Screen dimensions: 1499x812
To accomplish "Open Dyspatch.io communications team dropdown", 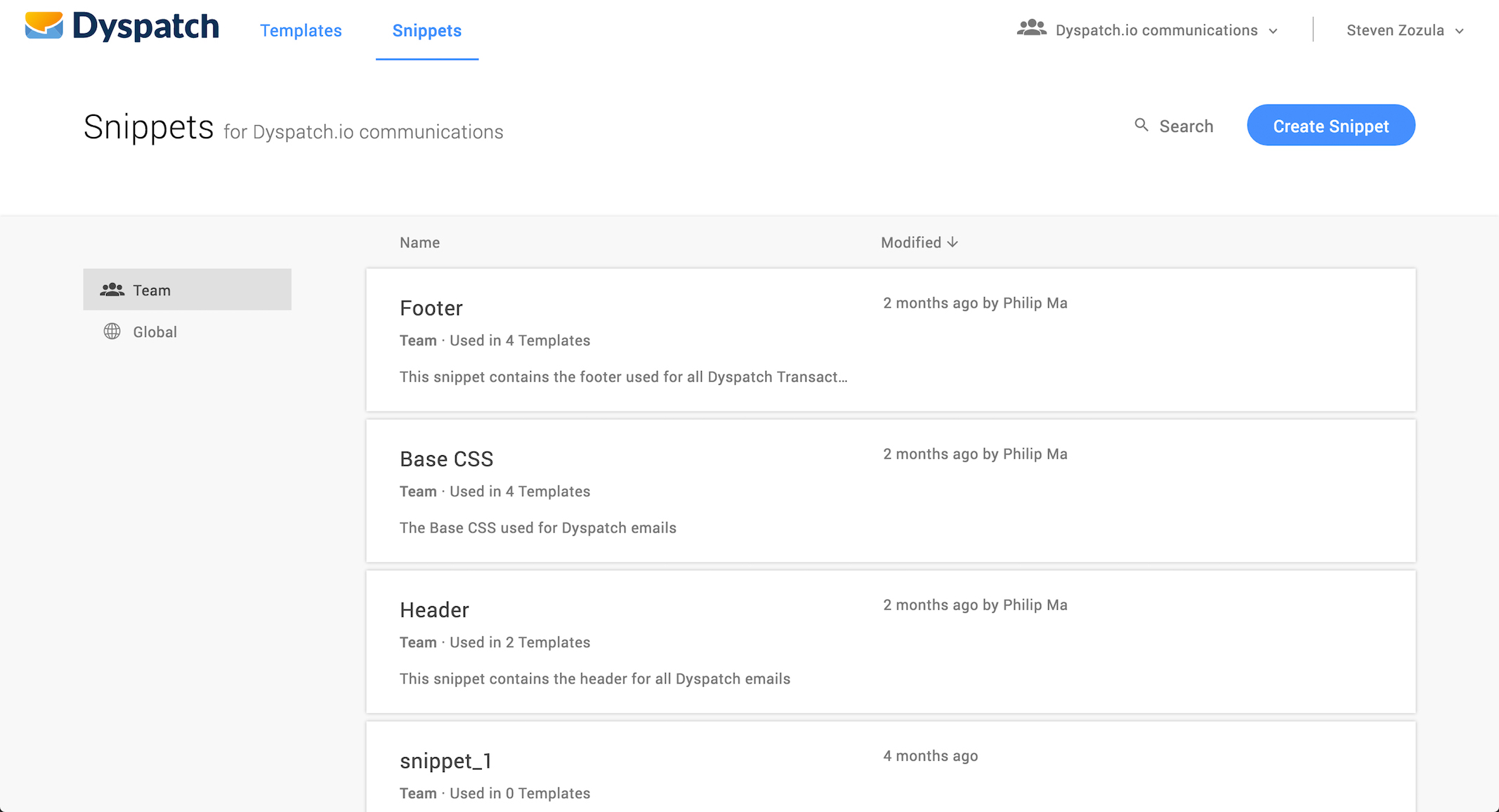I will [x=1148, y=30].
